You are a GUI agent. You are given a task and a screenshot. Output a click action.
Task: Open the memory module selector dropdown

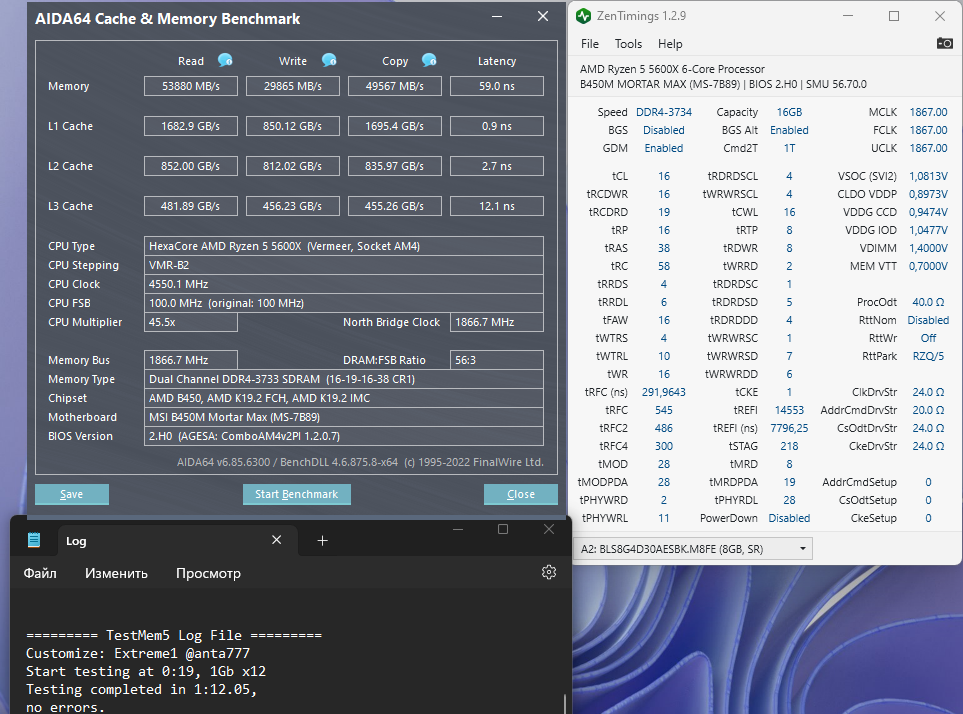693,549
